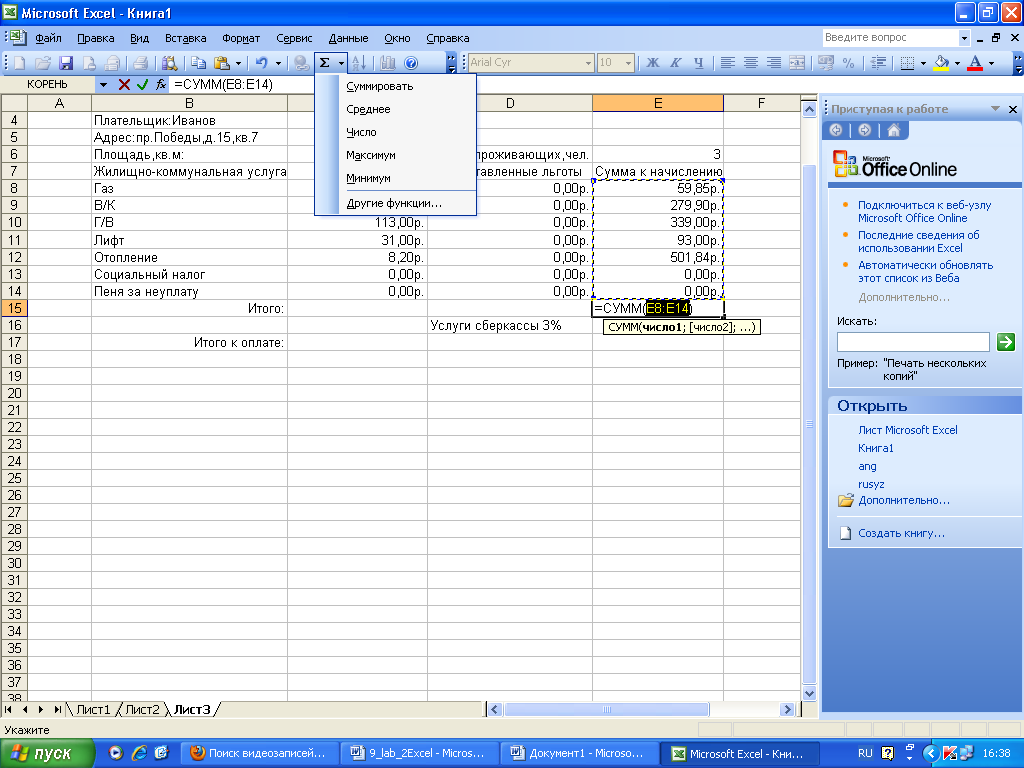Click the Введите вопрос help box
Image resolution: width=1024 pixels, height=768 pixels.
click(891, 38)
